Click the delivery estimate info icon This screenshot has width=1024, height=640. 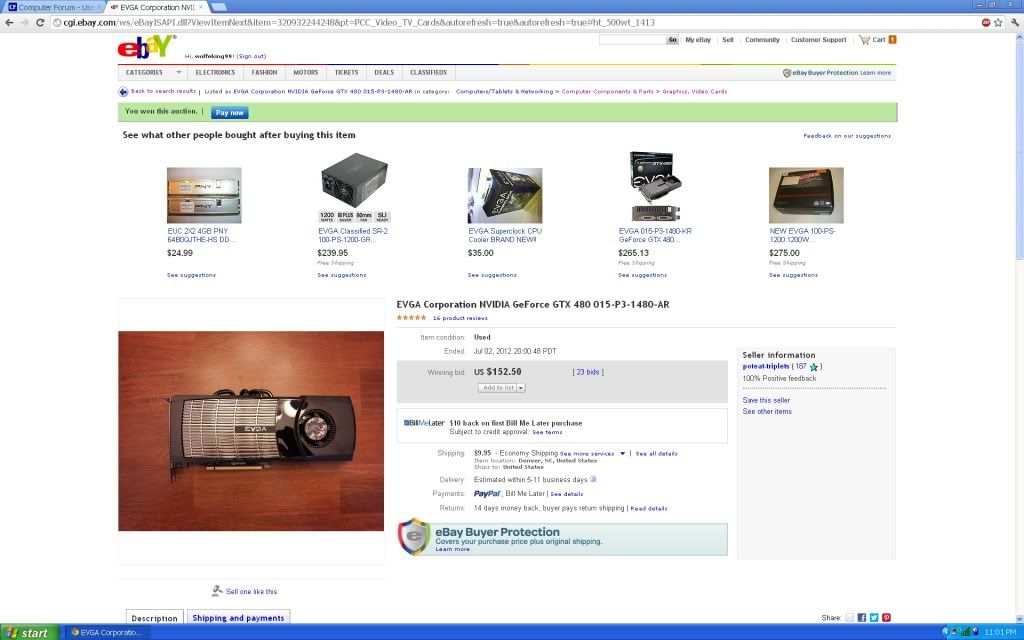coord(593,479)
